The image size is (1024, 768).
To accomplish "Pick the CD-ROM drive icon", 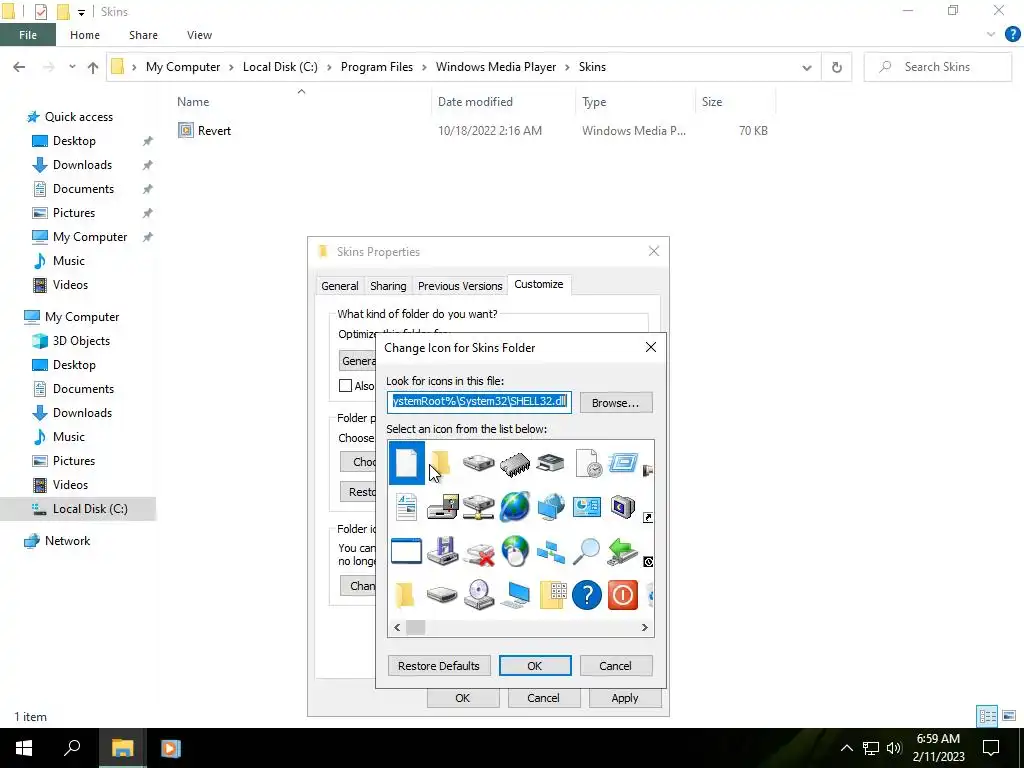I will (x=479, y=595).
